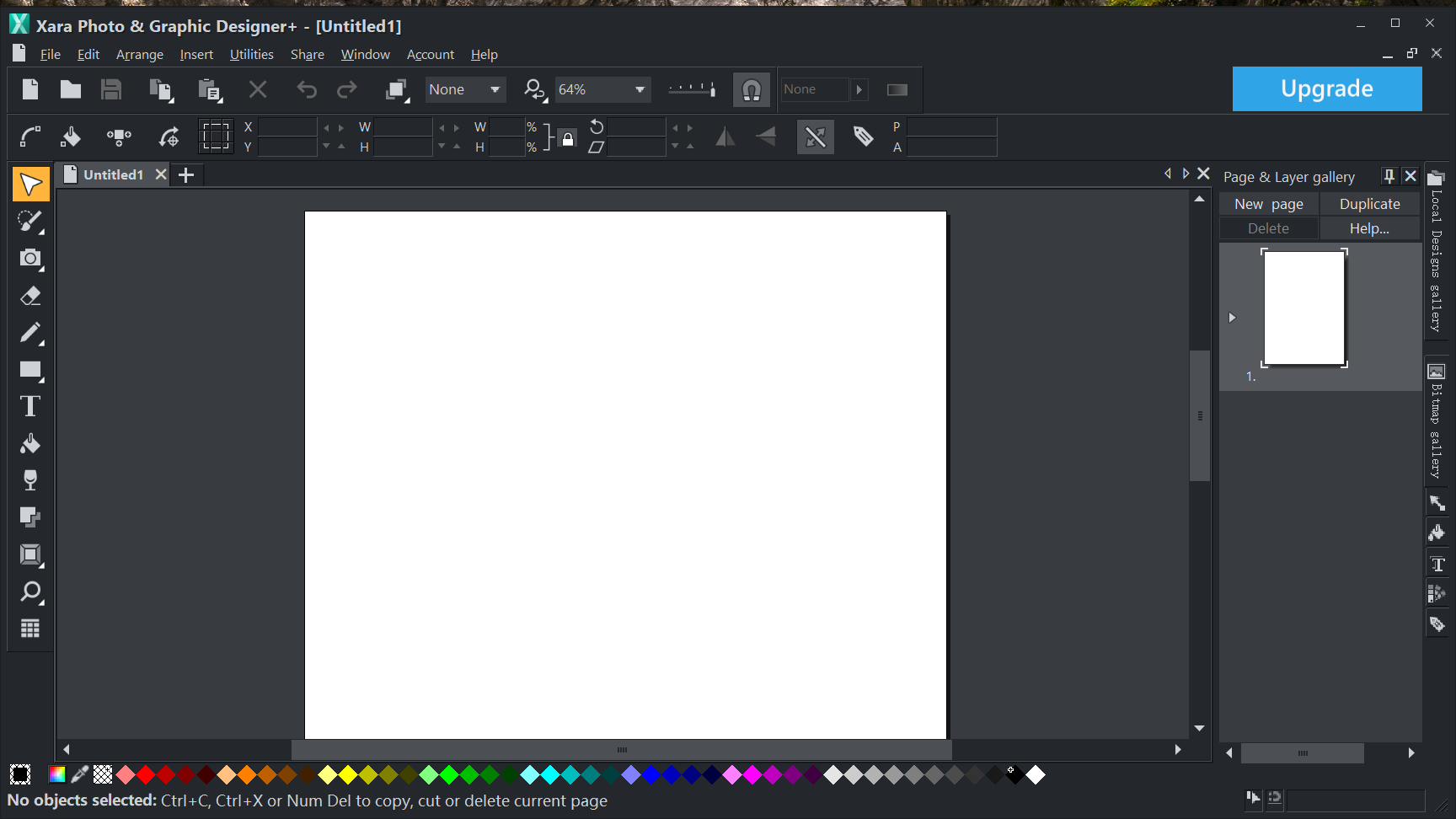Pick the bright blue color swatch
This screenshot has height=819, width=1456.
click(x=651, y=774)
